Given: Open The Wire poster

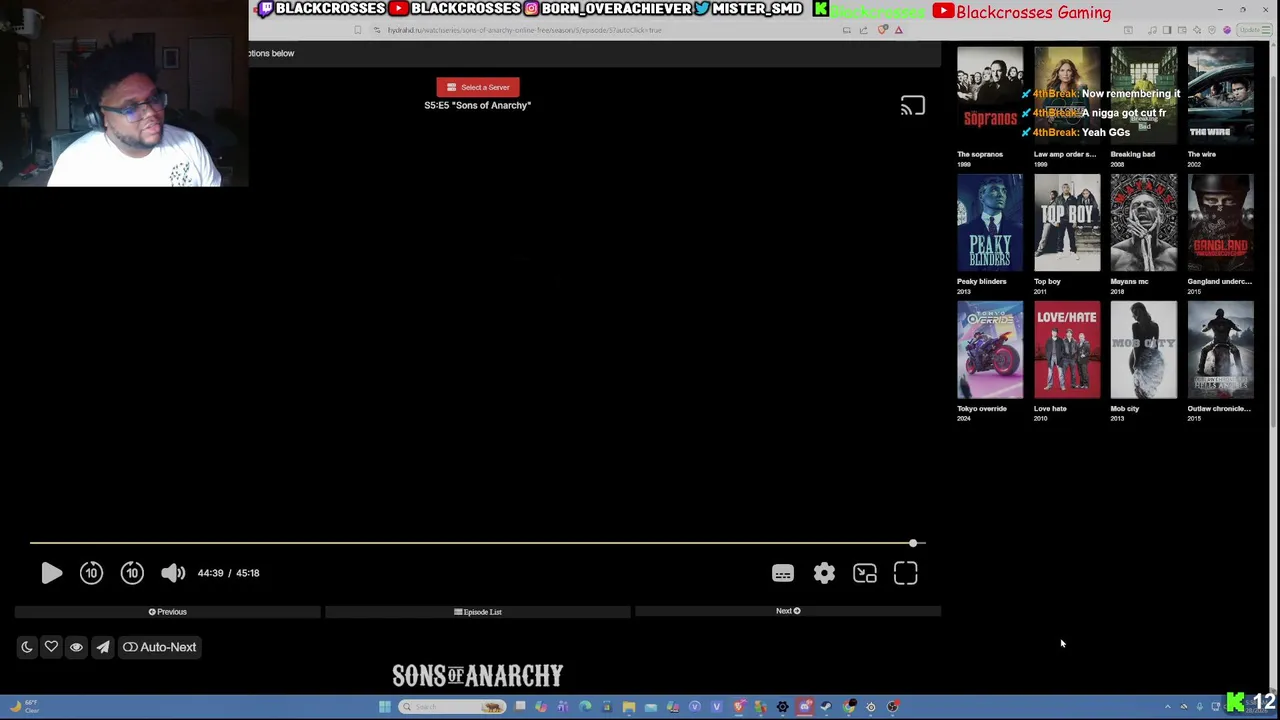Looking at the screenshot, I should (x=1221, y=96).
